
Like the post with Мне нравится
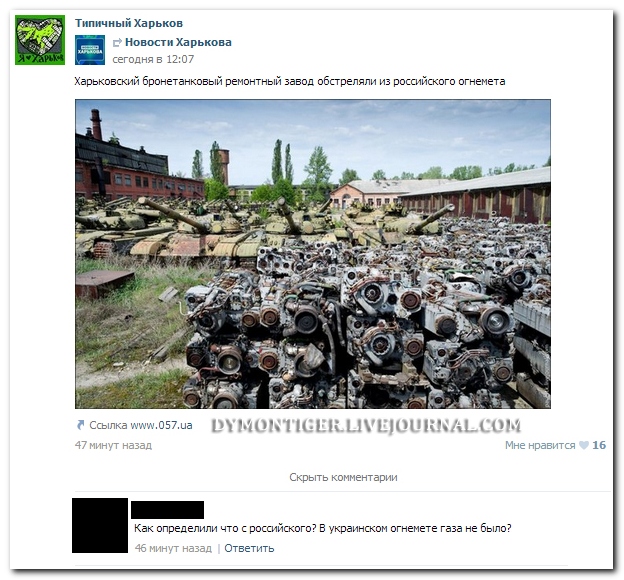pos(540,445)
